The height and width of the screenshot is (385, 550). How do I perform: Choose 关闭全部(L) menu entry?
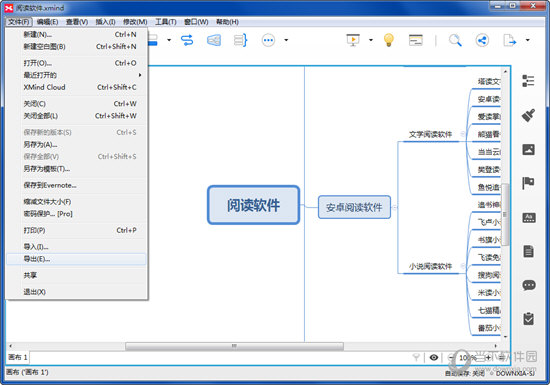(76, 116)
